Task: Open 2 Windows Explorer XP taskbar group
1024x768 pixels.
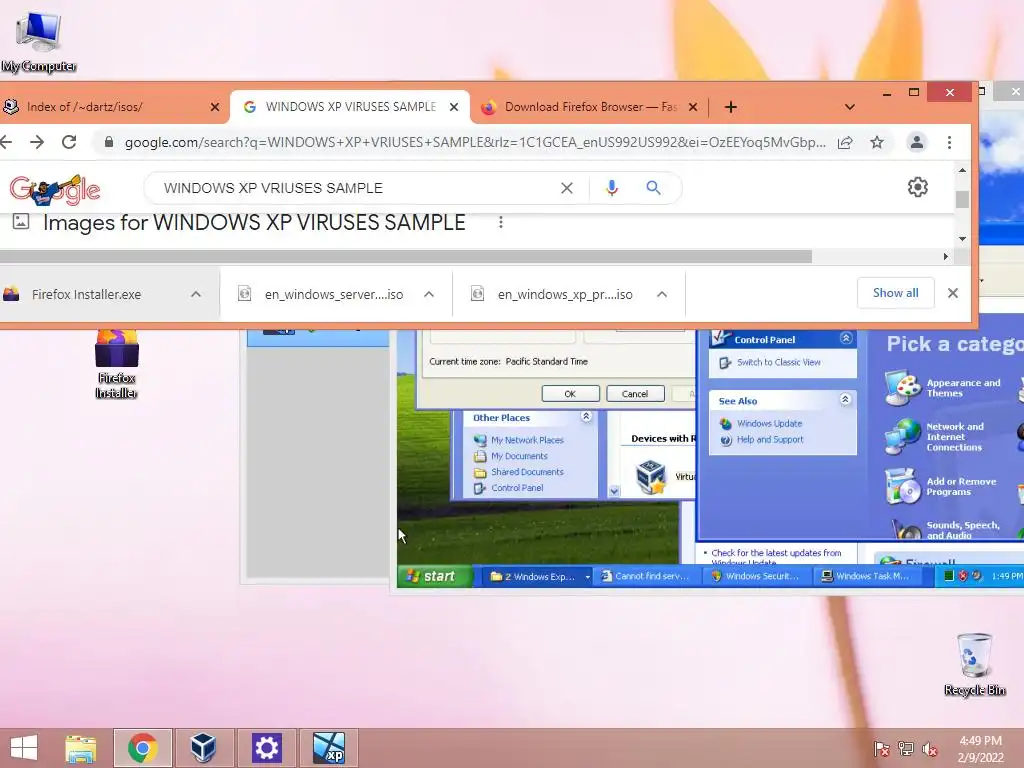Action: point(539,576)
